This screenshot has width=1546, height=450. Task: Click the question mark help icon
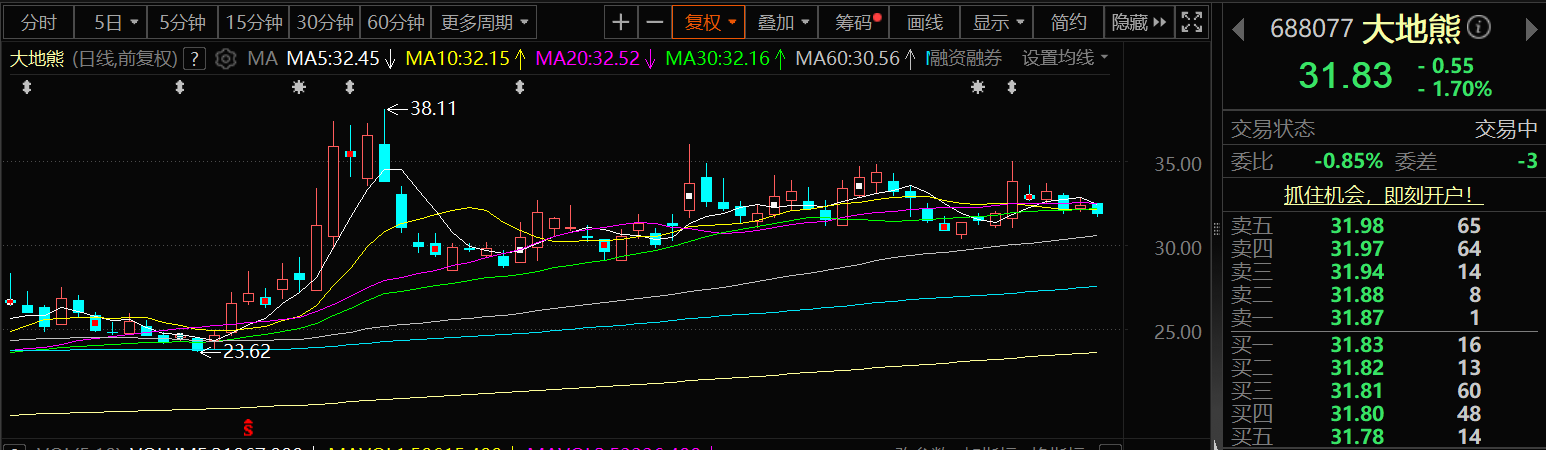(x=196, y=59)
